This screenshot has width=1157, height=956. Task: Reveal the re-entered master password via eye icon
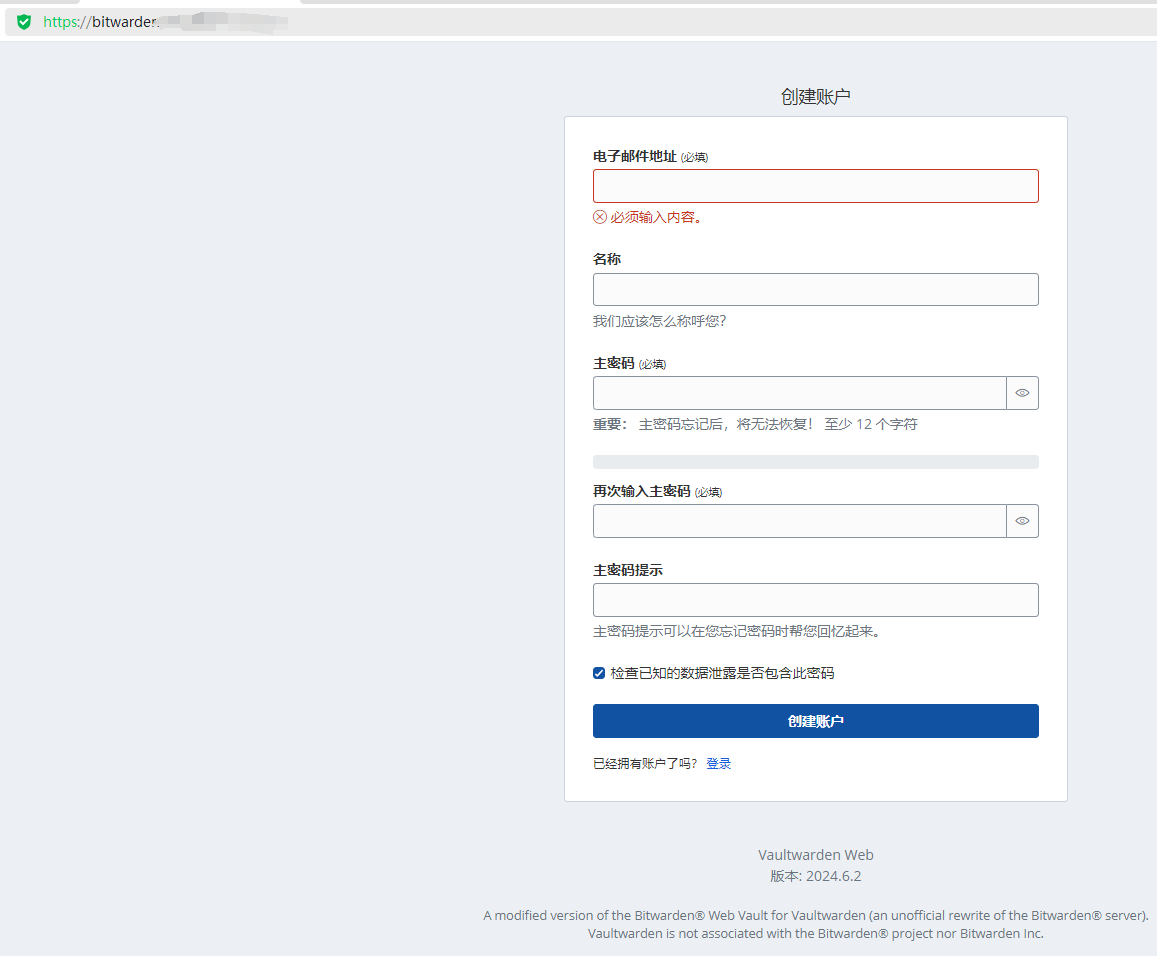pyautogui.click(x=1022, y=521)
